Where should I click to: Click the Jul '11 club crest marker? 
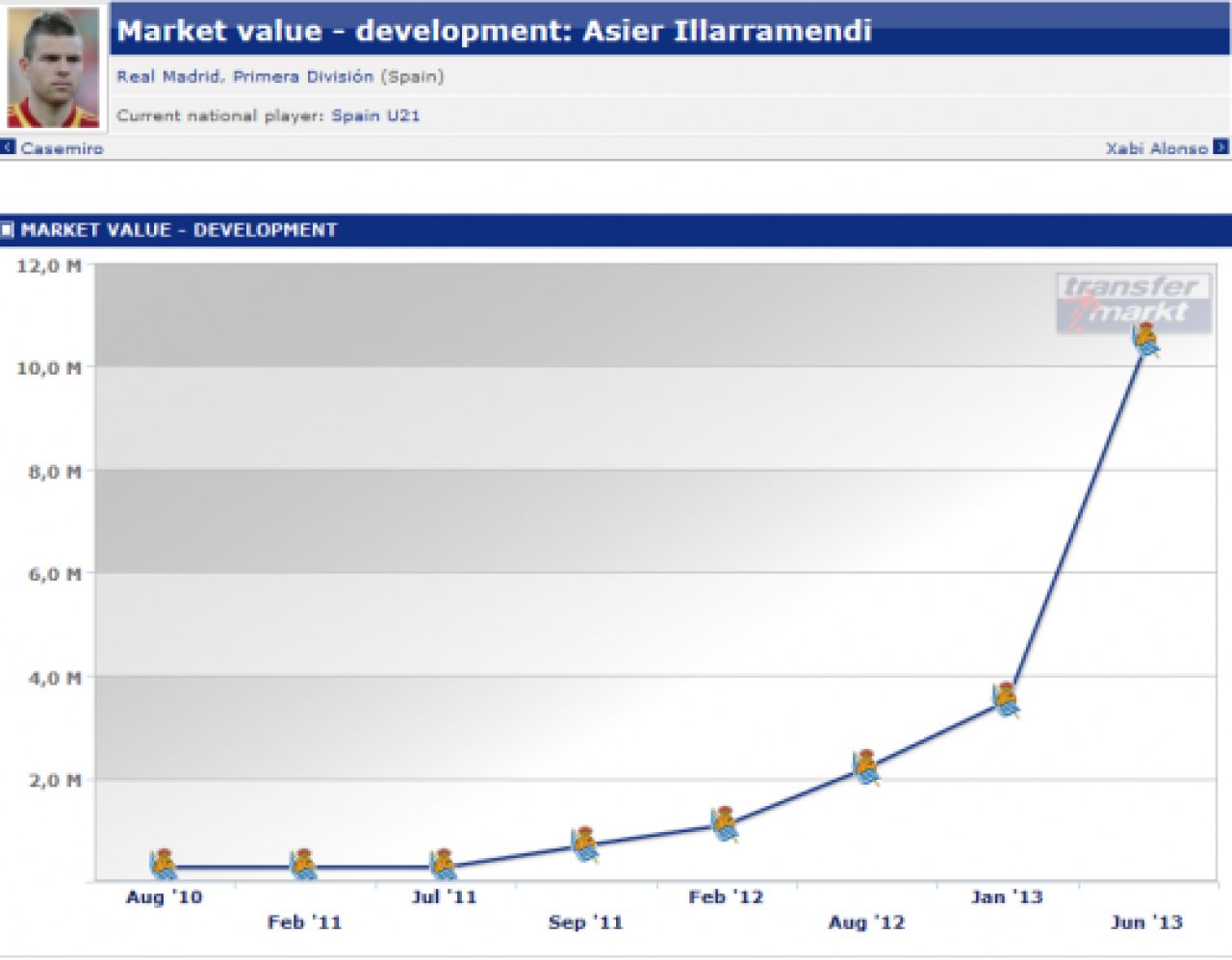click(x=444, y=865)
